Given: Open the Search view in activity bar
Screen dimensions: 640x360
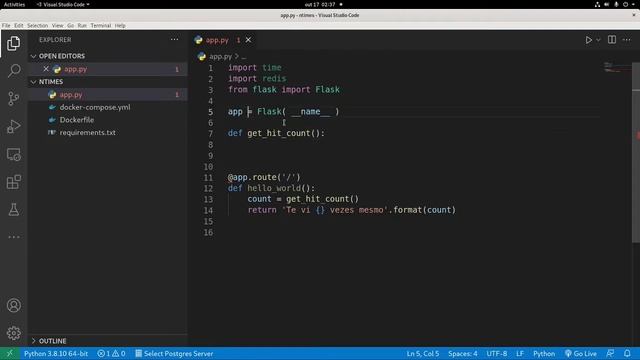Looking at the screenshot, I should (x=13, y=71).
